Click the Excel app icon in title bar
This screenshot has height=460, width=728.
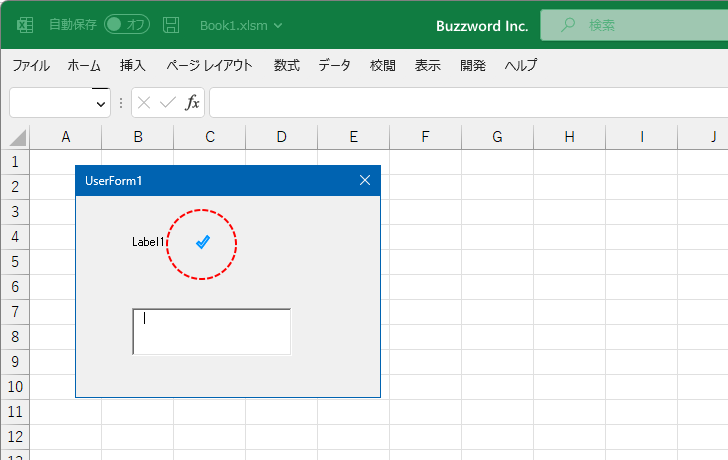click(x=25, y=25)
